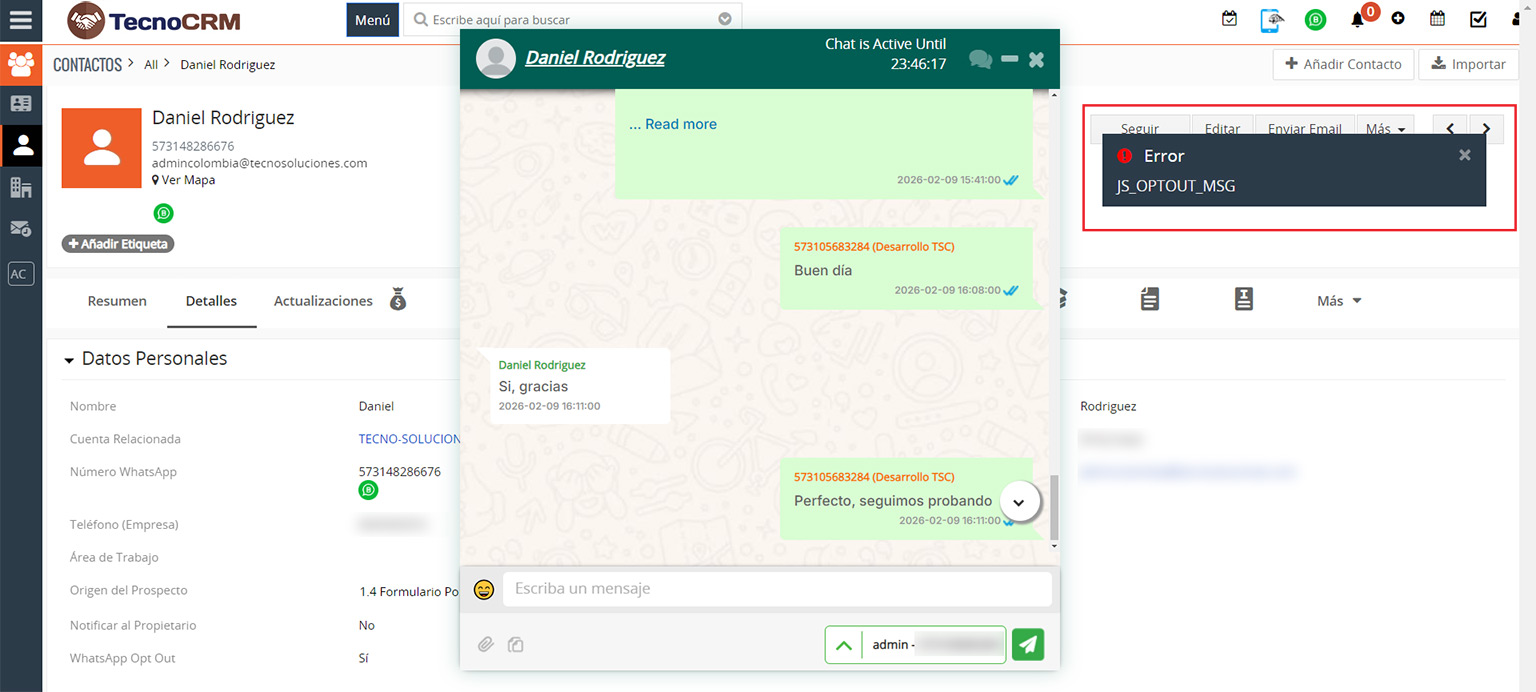
Task: Collapse the Datos Personales section
Action: [69, 359]
